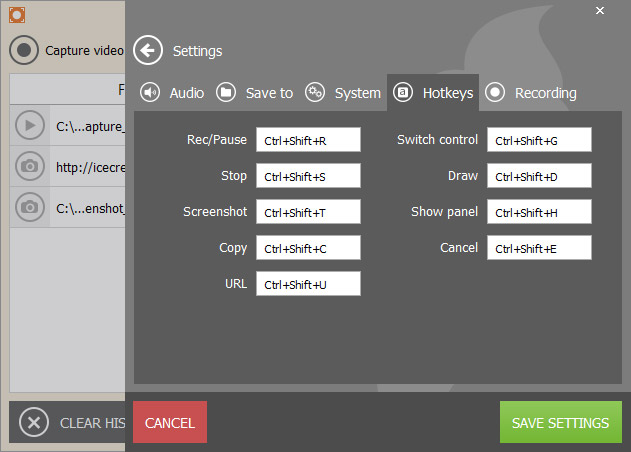This screenshot has width=631, height=452.
Task: Select the Rec/Pause hotkey field
Action: coord(308,140)
